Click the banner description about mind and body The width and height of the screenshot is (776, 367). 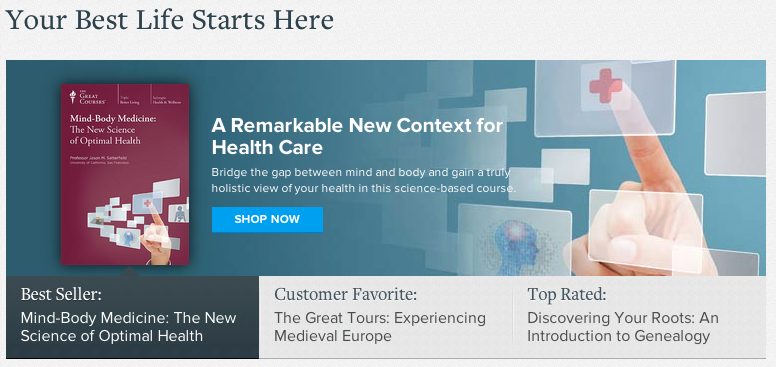364,180
